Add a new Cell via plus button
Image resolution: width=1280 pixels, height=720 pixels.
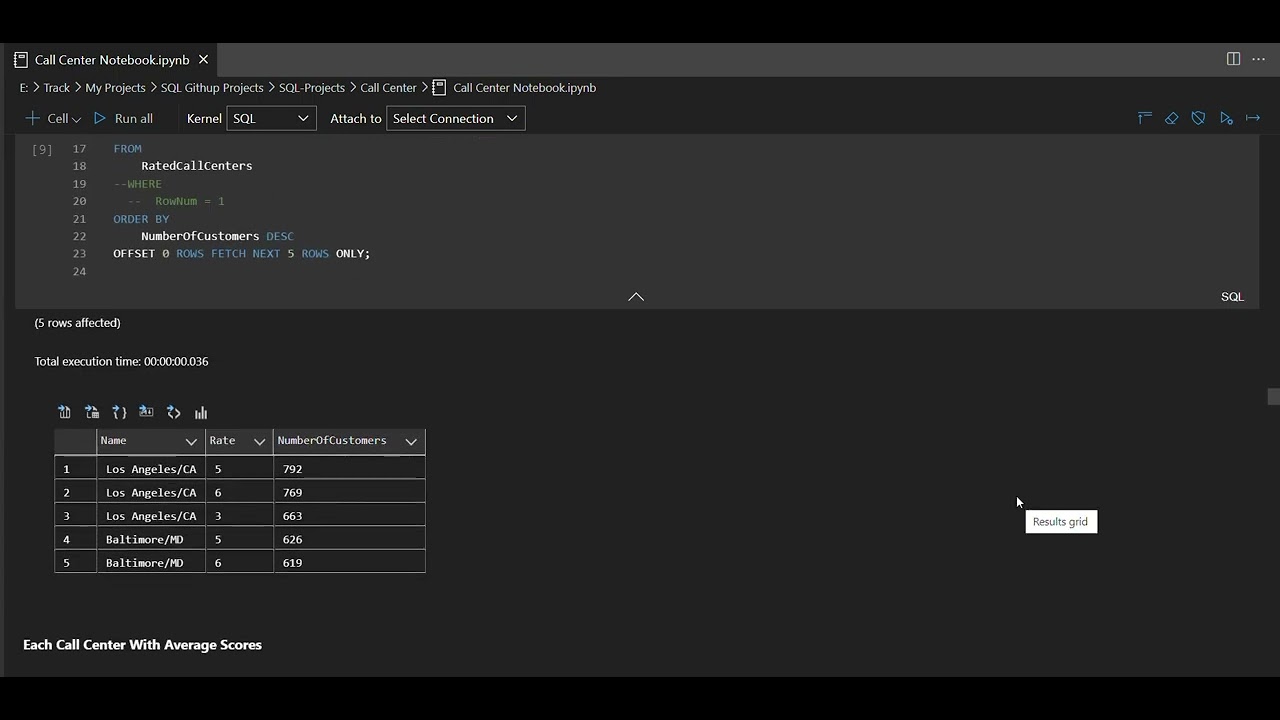pyautogui.click(x=52, y=118)
